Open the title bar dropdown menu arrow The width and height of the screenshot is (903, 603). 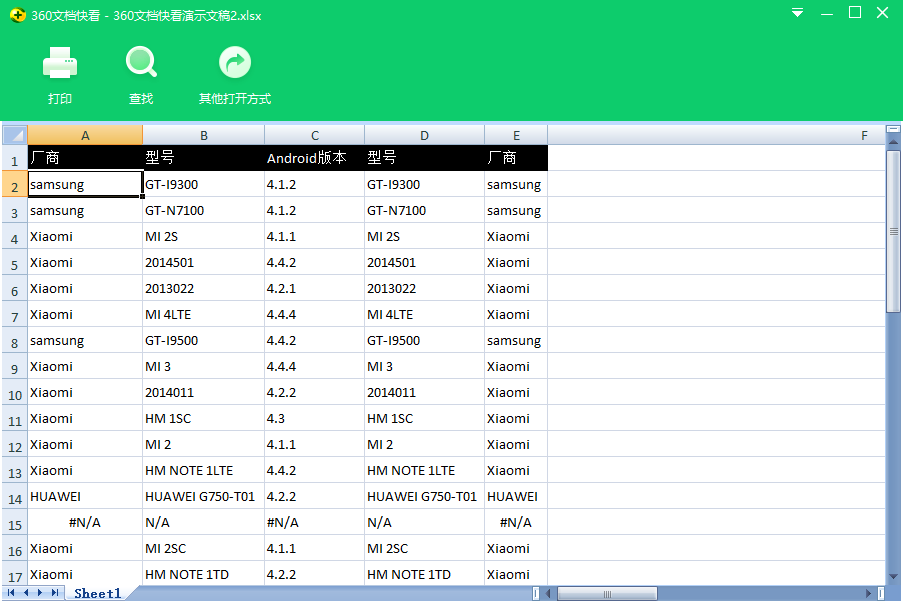point(798,13)
